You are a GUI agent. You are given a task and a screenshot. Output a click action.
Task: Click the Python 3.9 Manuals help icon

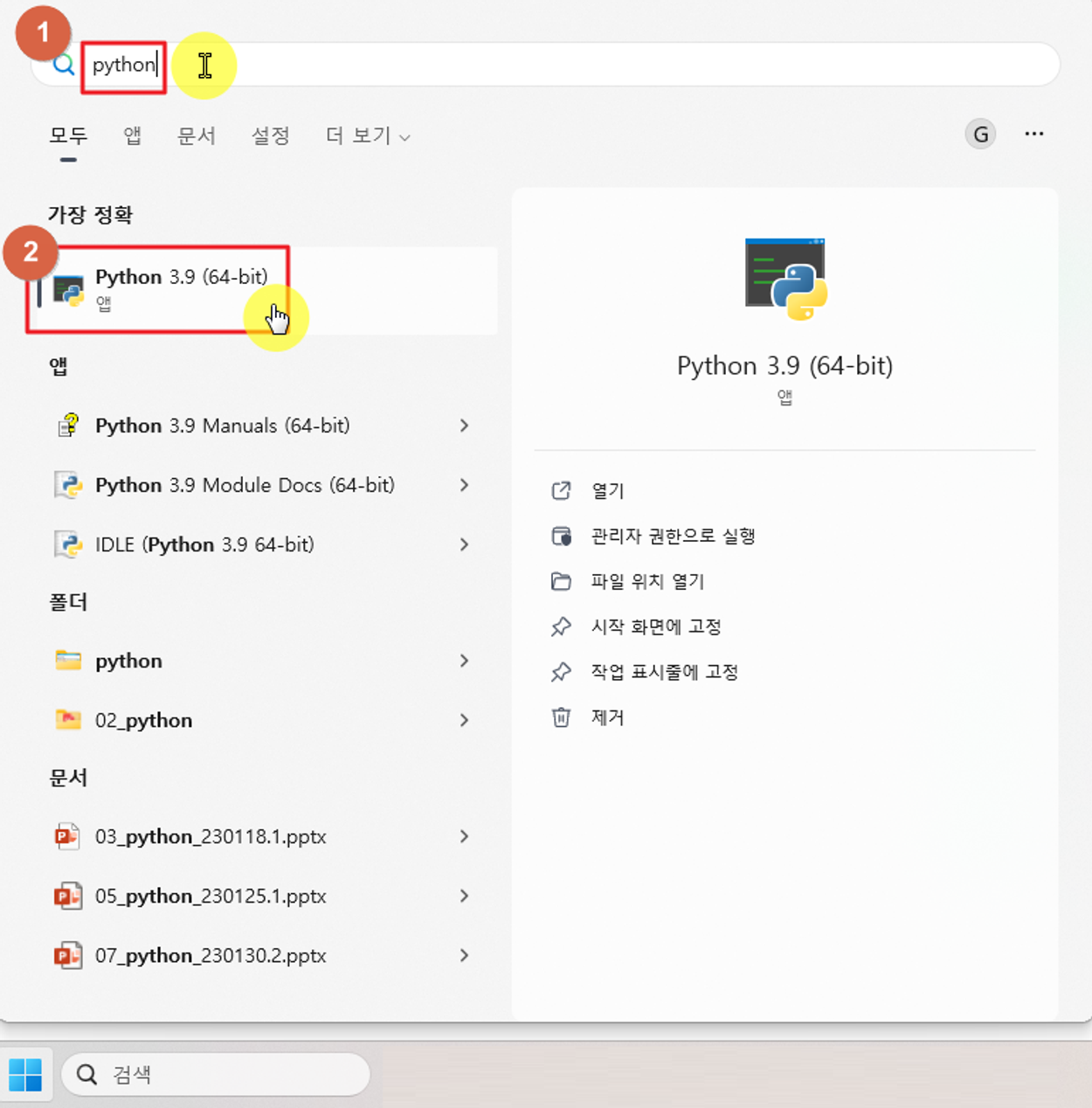[68, 426]
